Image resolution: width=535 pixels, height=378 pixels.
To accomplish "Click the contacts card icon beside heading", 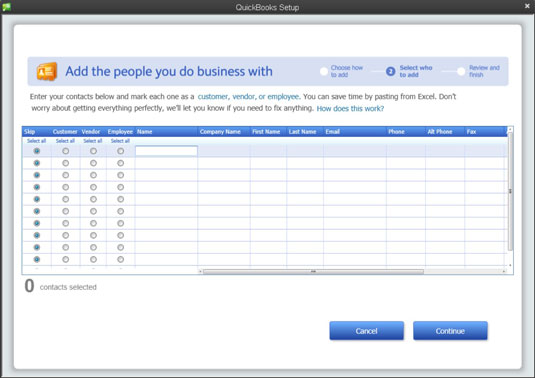I will [47, 72].
